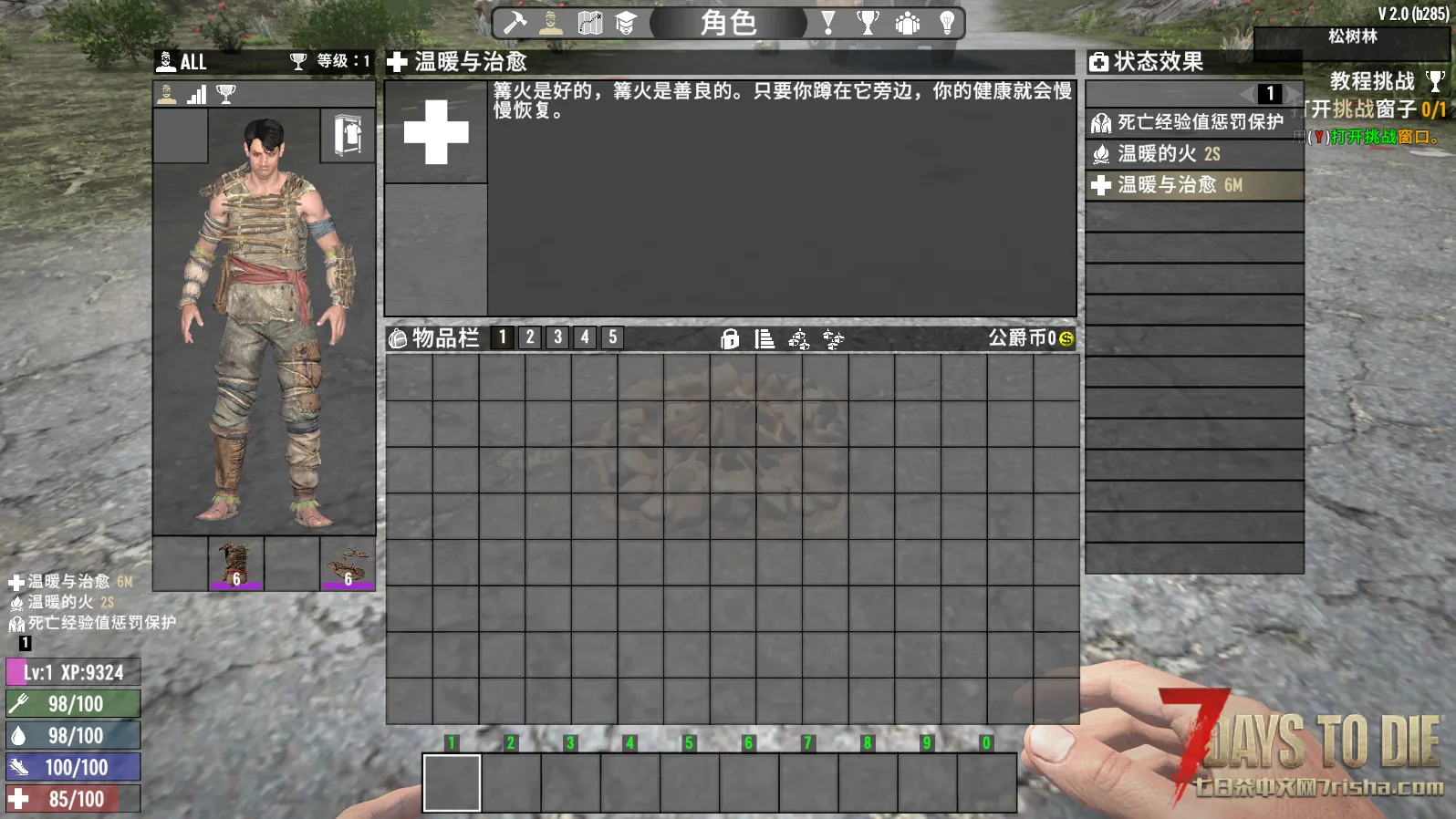Screen dimensions: 1456x819
Task: Open the wardrobe cosmetics slot
Action: click(348, 136)
